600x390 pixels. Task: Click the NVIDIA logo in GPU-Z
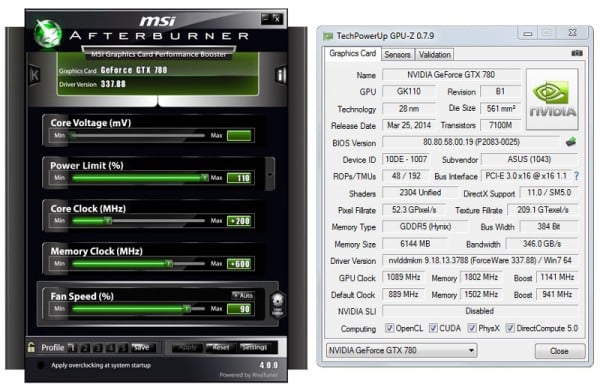(x=552, y=99)
